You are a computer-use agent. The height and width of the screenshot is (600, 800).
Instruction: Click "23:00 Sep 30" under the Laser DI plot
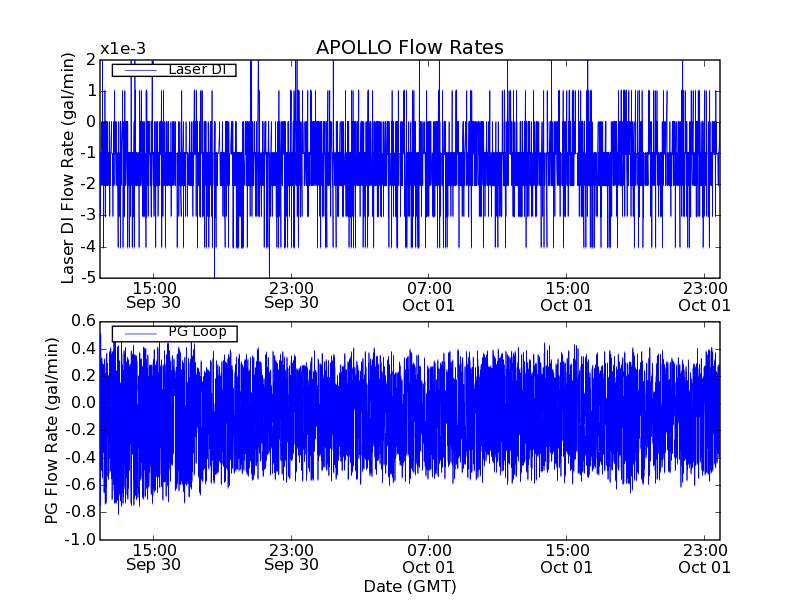tap(291, 296)
